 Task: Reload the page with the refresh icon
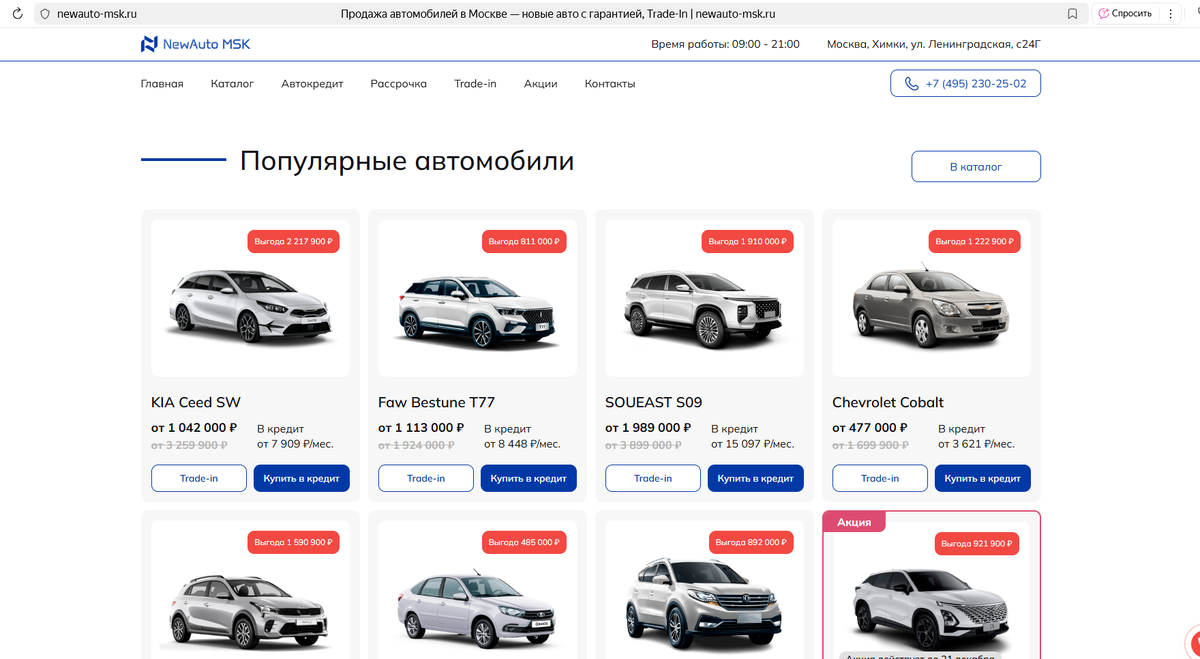16,14
